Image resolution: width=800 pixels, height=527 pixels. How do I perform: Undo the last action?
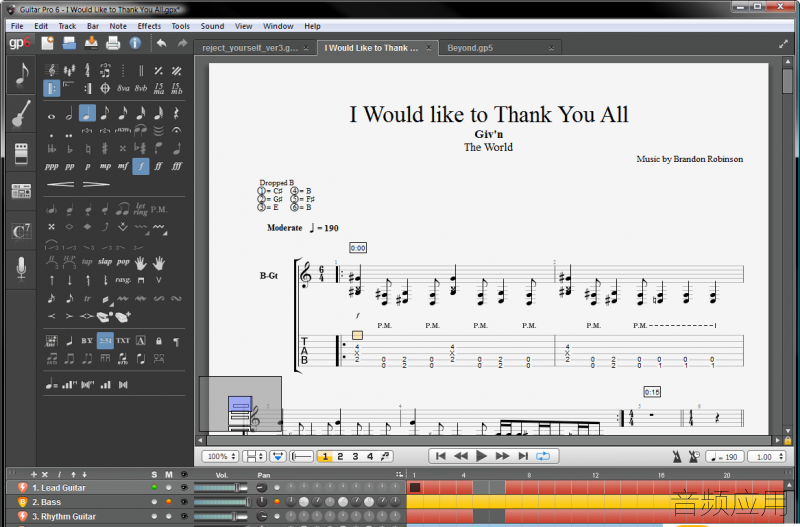tap(162, 43)
